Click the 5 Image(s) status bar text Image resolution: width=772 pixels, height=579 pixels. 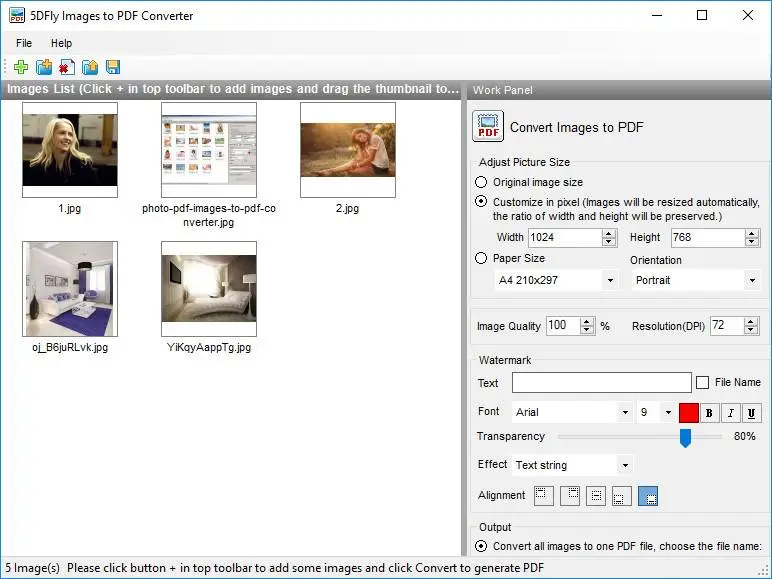[32, 568]
